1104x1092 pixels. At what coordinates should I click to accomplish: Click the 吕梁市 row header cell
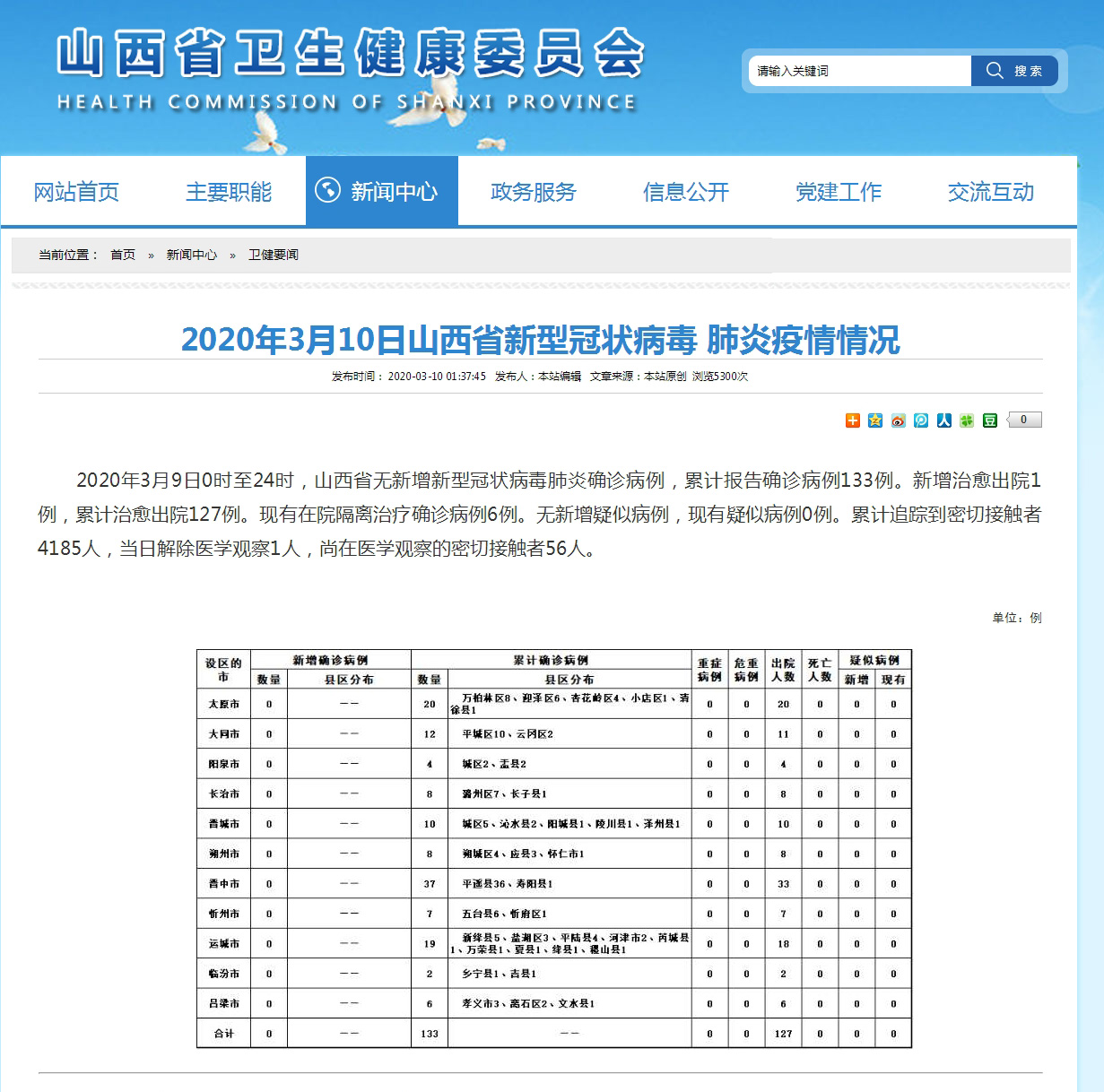click(224, 1003)
